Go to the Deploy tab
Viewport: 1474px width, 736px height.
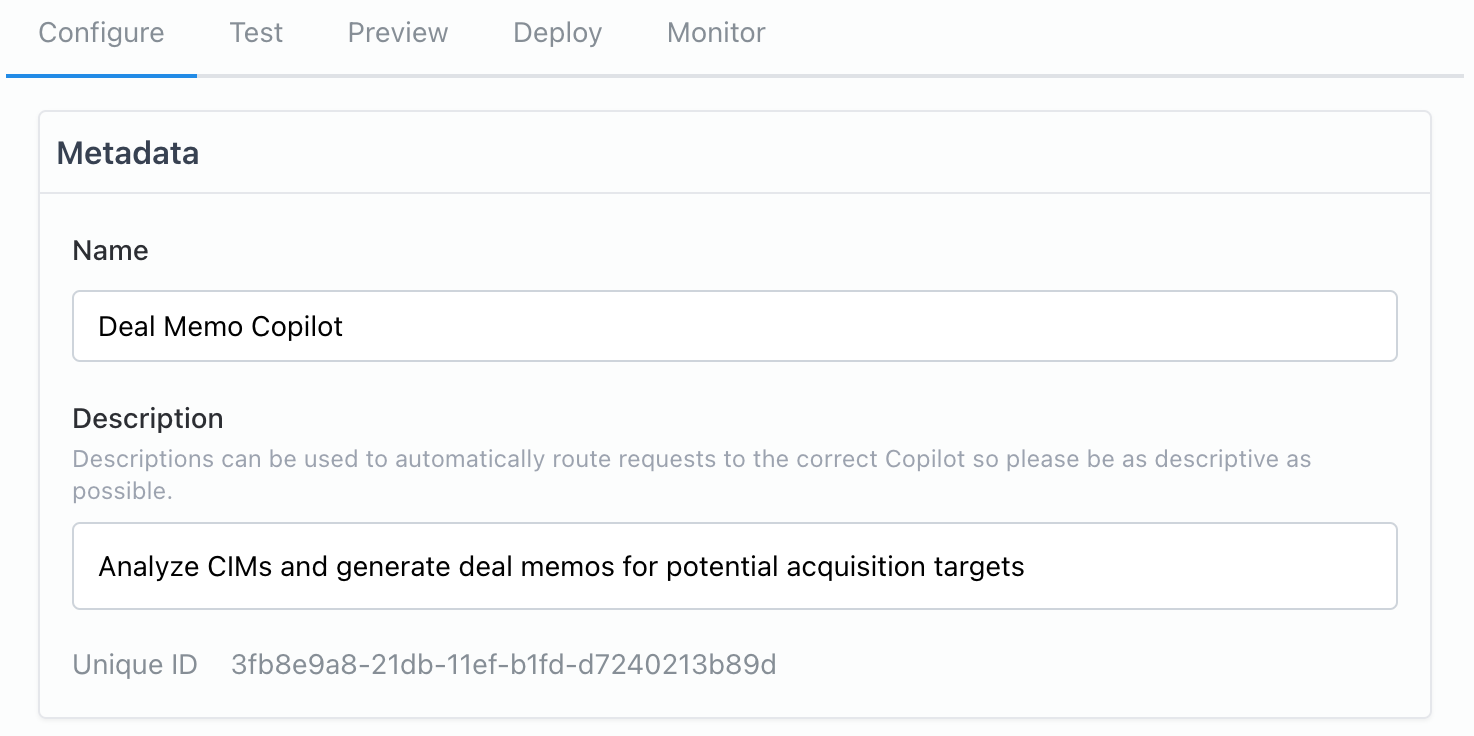point(557,33)
